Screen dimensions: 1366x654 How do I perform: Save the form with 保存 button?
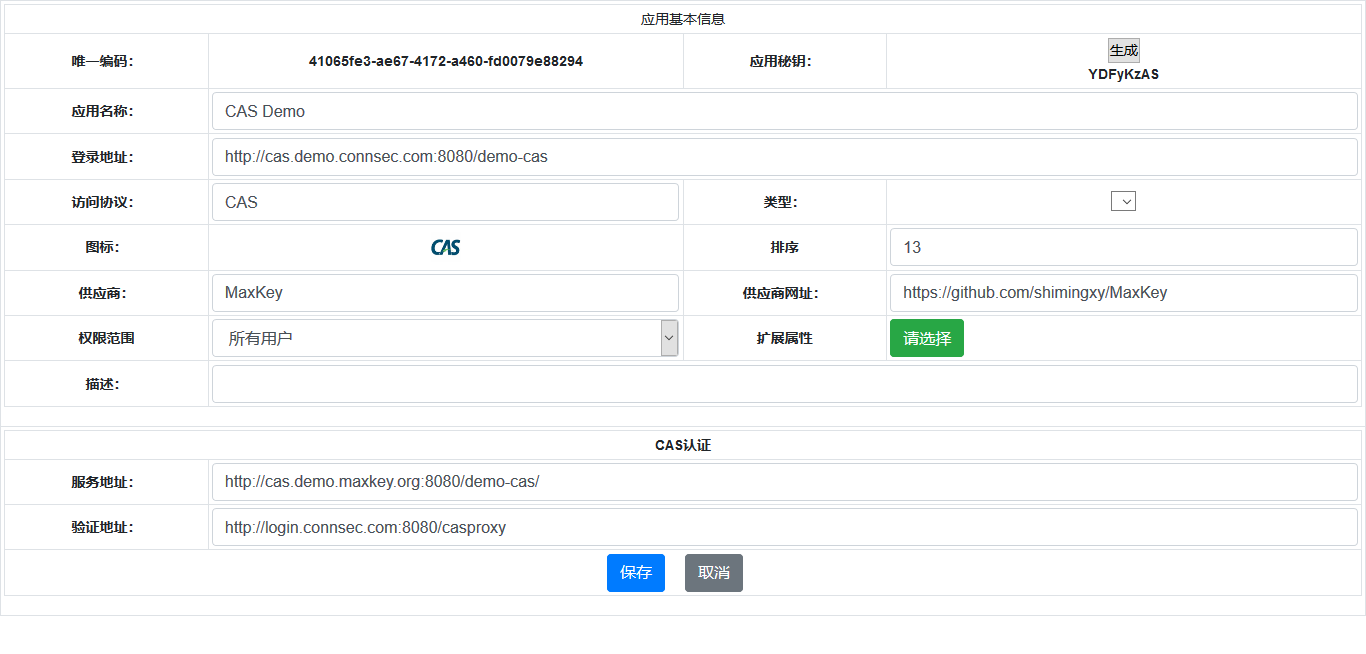click(x=635, y=573)
